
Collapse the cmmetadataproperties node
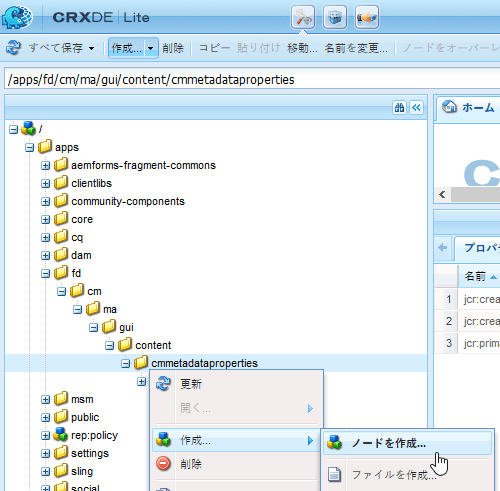125,363
